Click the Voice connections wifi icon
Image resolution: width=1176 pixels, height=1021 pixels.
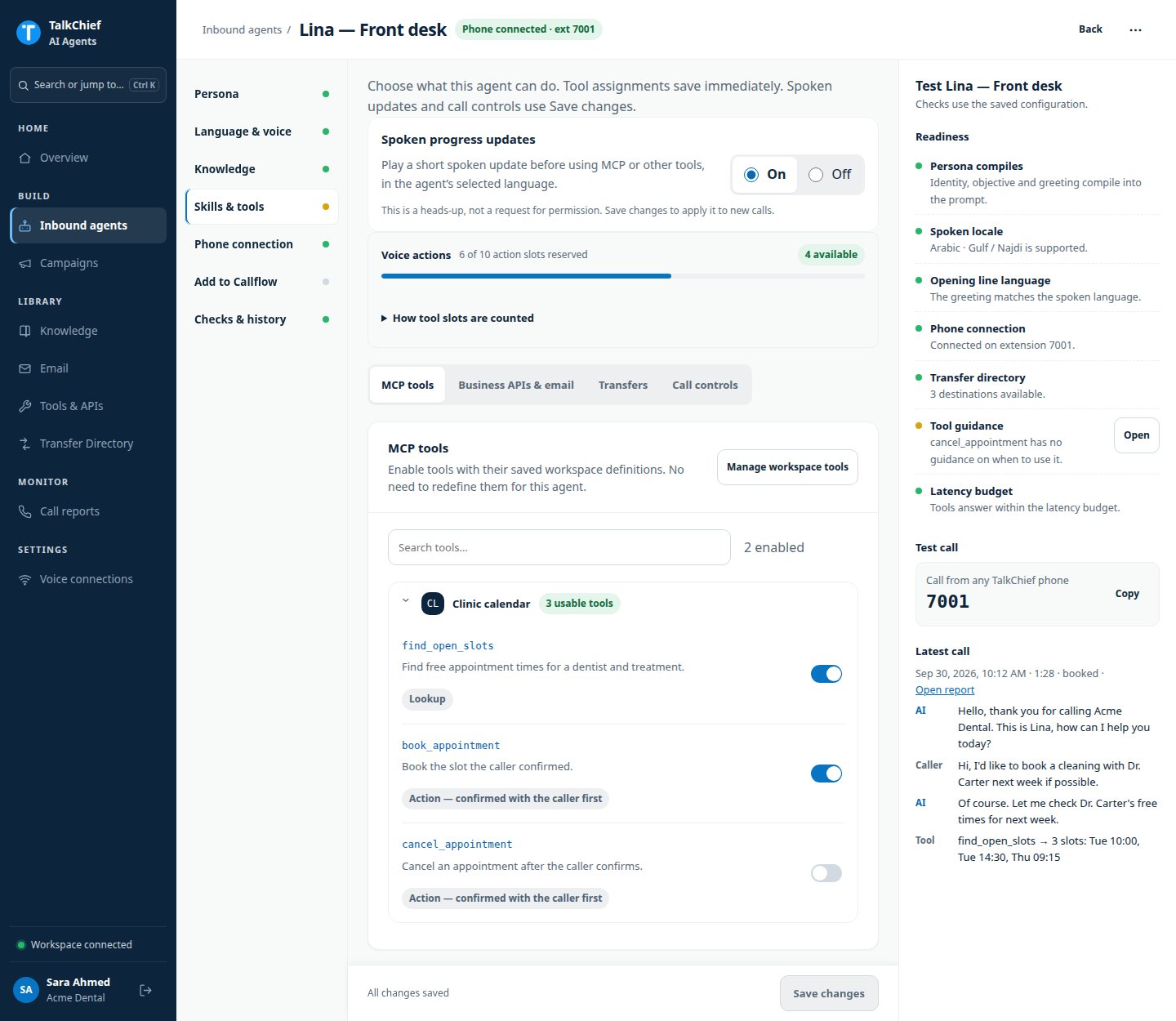pyautogui.click(x=25, y=579)
